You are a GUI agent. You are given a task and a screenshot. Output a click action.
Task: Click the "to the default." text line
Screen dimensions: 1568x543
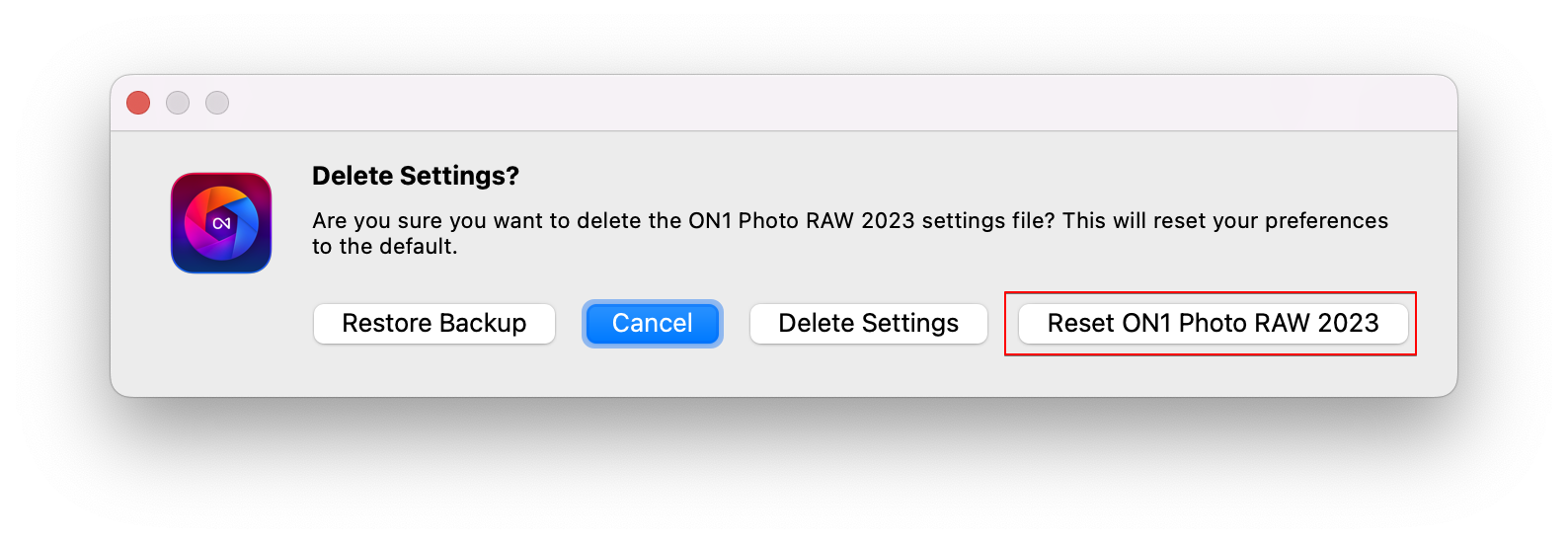coord(385,247)
